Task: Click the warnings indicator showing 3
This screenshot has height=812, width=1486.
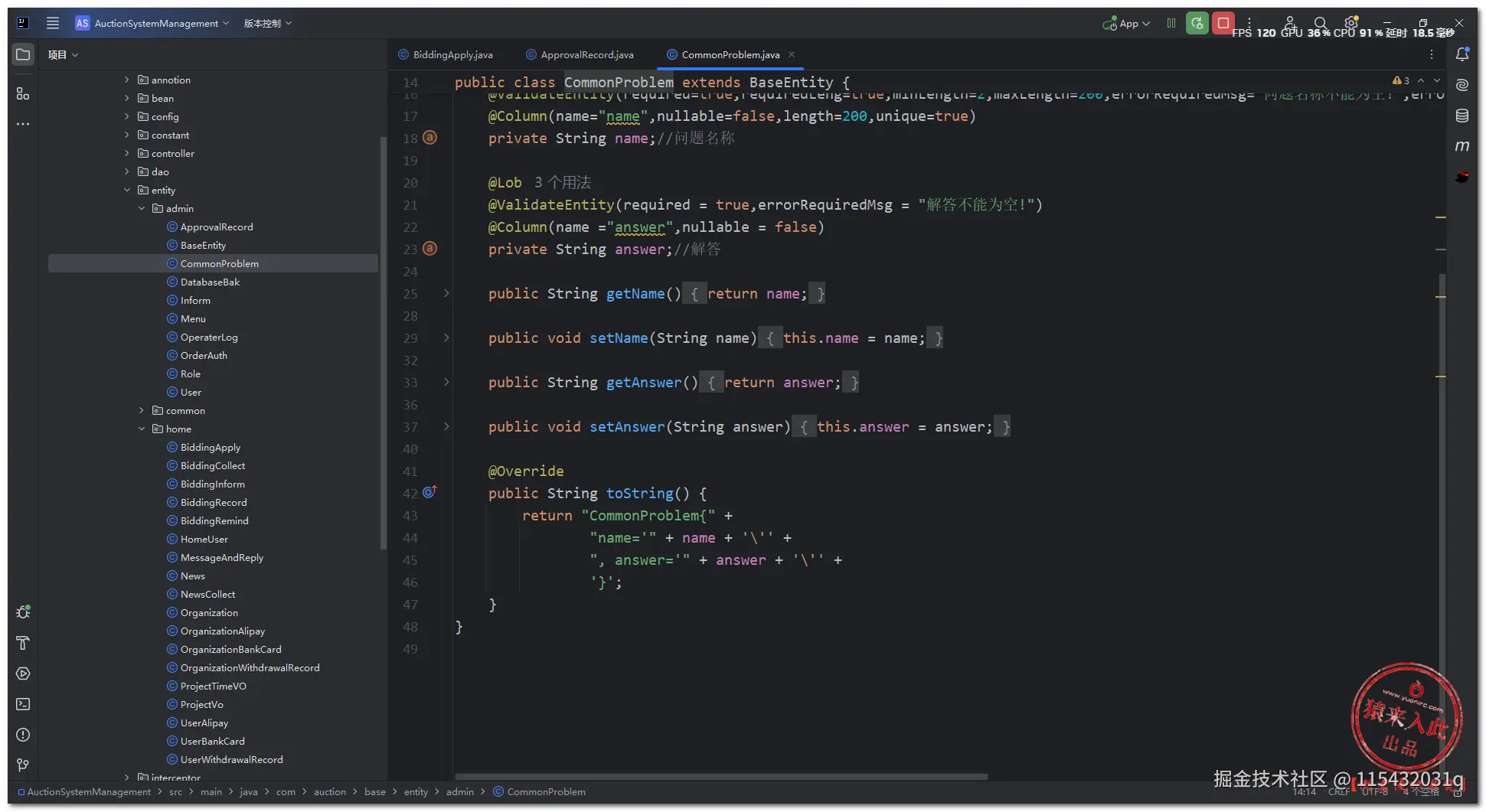Action: point(1401,80)
